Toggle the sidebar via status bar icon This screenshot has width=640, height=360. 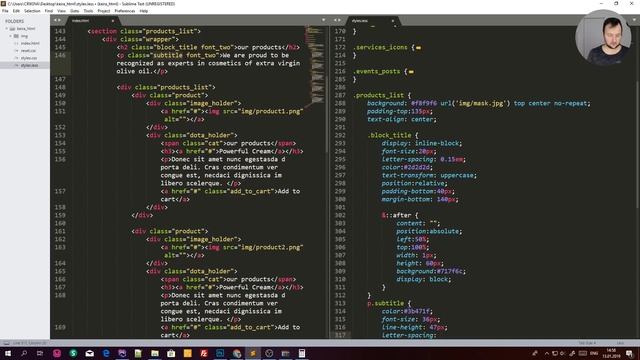click(x=6, y=343)
